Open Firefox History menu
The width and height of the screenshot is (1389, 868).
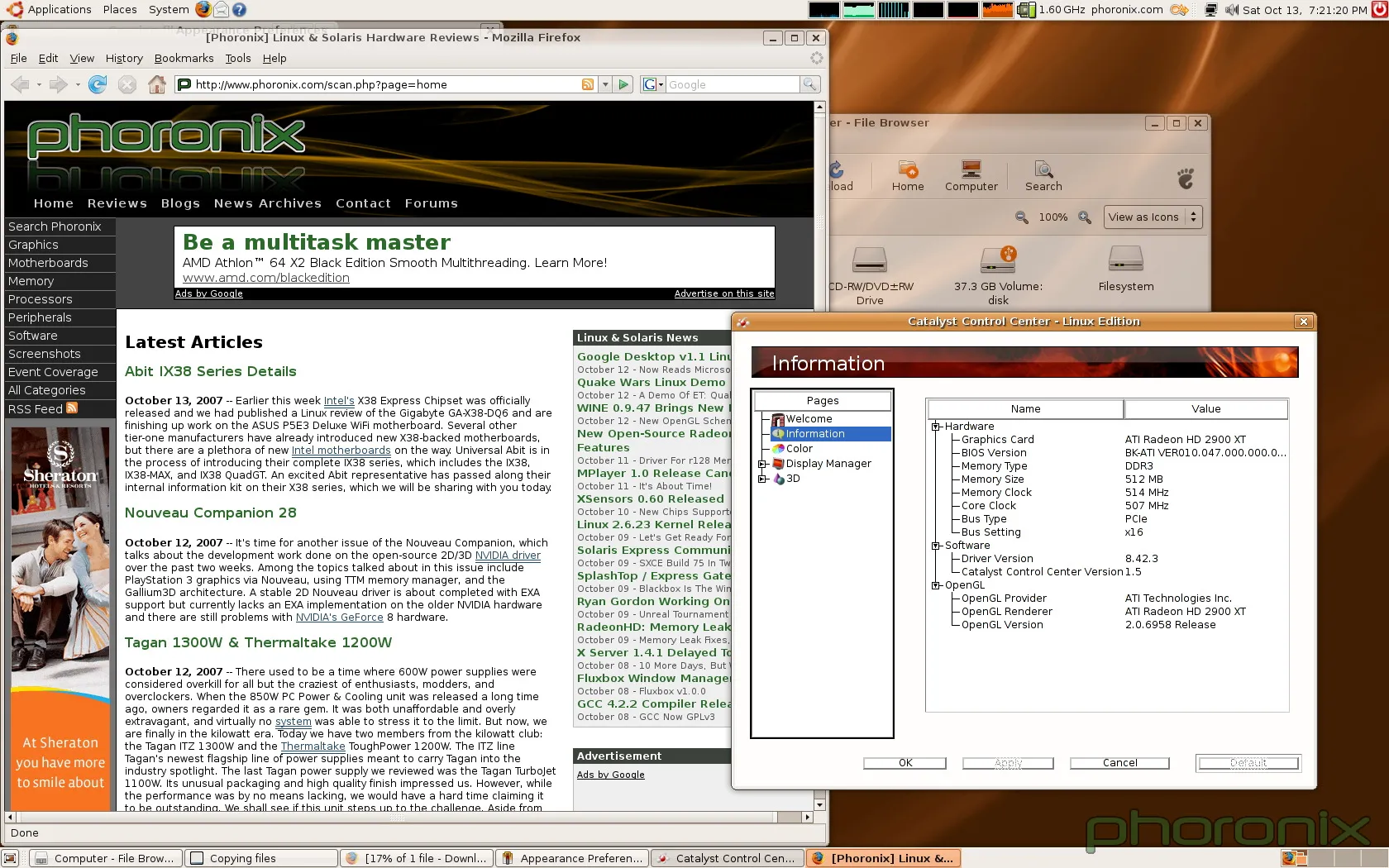coord(124,59)
